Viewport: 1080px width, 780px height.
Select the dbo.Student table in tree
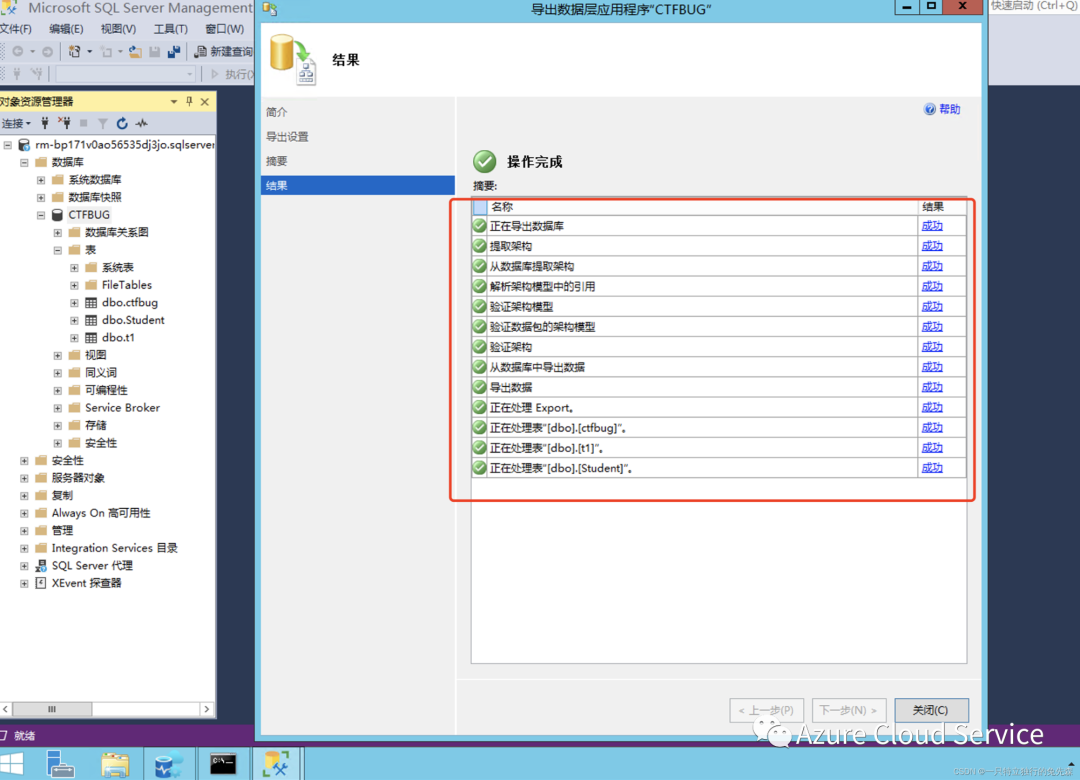pyautogui.click(x=133, y=320)
